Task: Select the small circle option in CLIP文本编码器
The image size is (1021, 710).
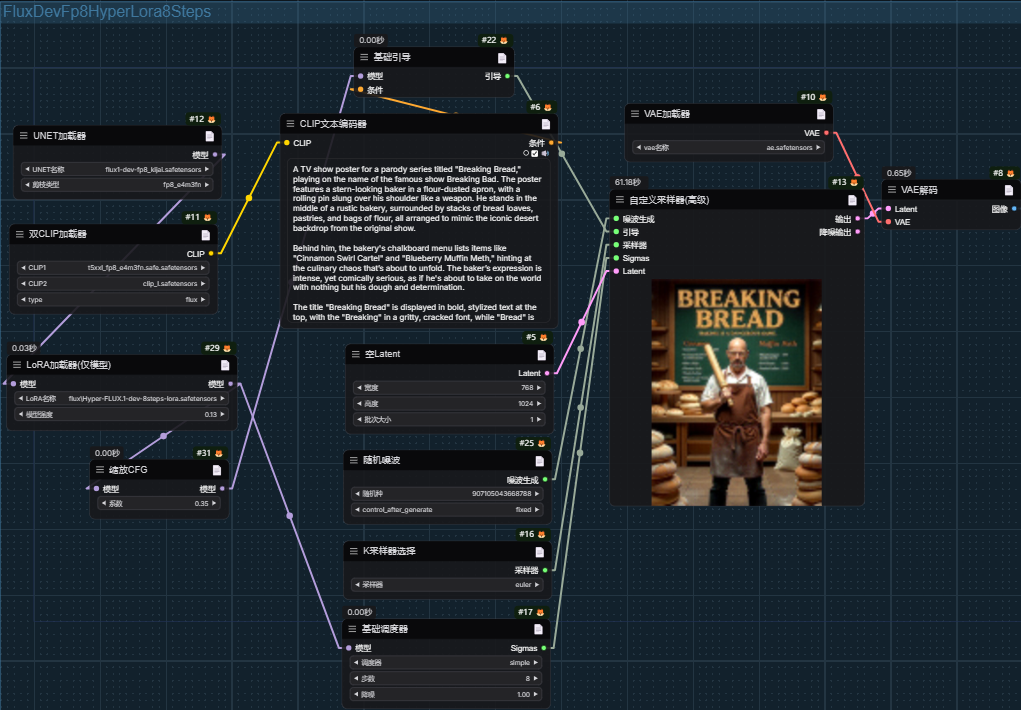Action: tap(526, 154)
